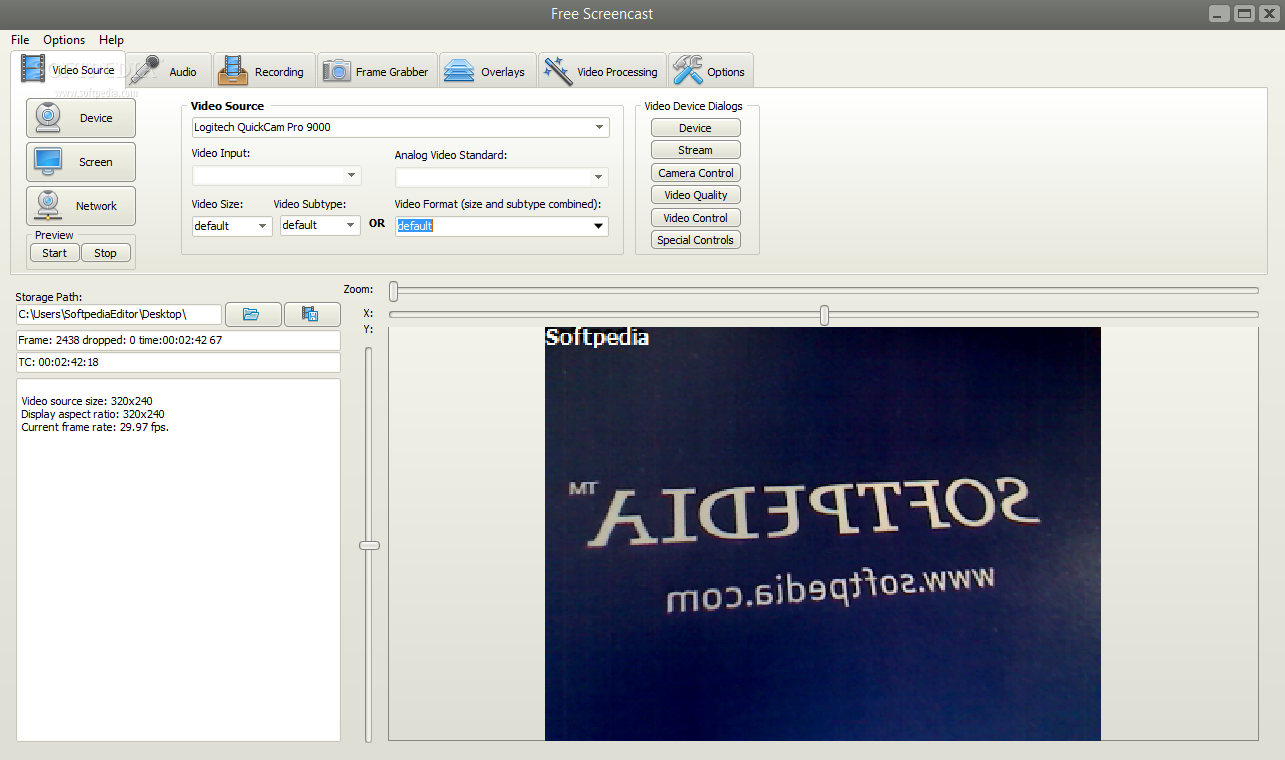The width and height of the screenshot is (1285, 760).
Task: Click the magic wand icon on Video Processing tab
Action: pyautogui.click(x=558, y=71)
